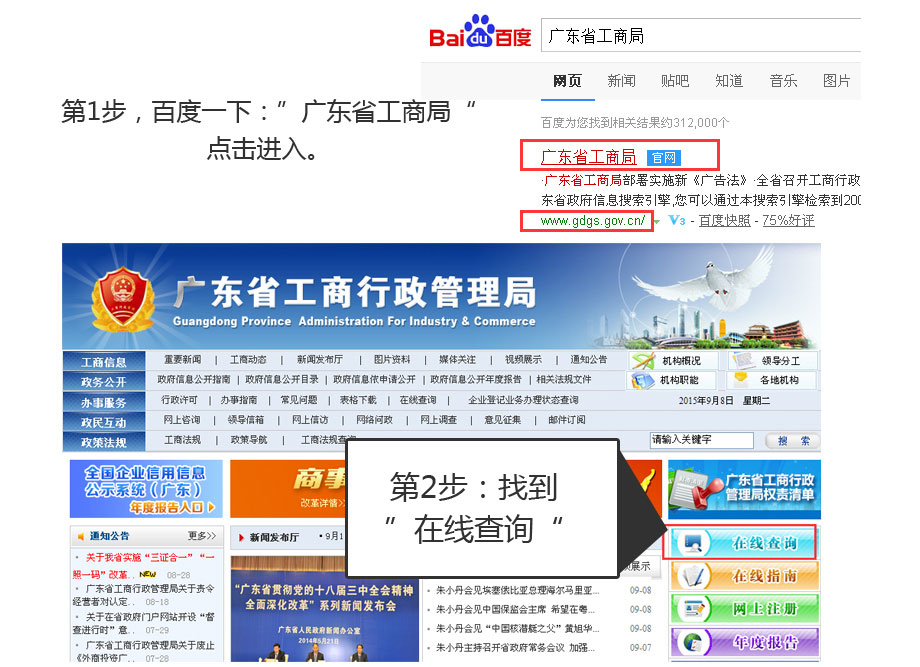920x667 pixels.
Task: Click the 机构职能 icon link
Action: pos(672,380)
